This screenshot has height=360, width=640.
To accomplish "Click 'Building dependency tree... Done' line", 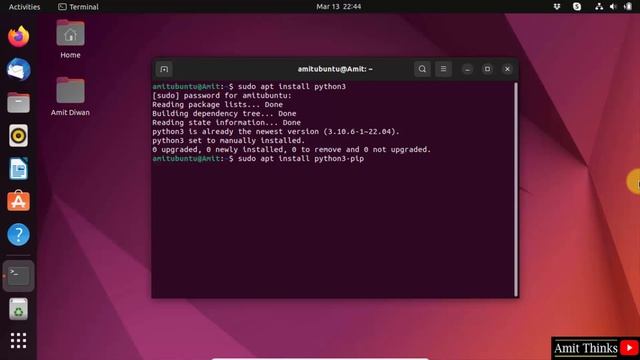I will (224, 113).
